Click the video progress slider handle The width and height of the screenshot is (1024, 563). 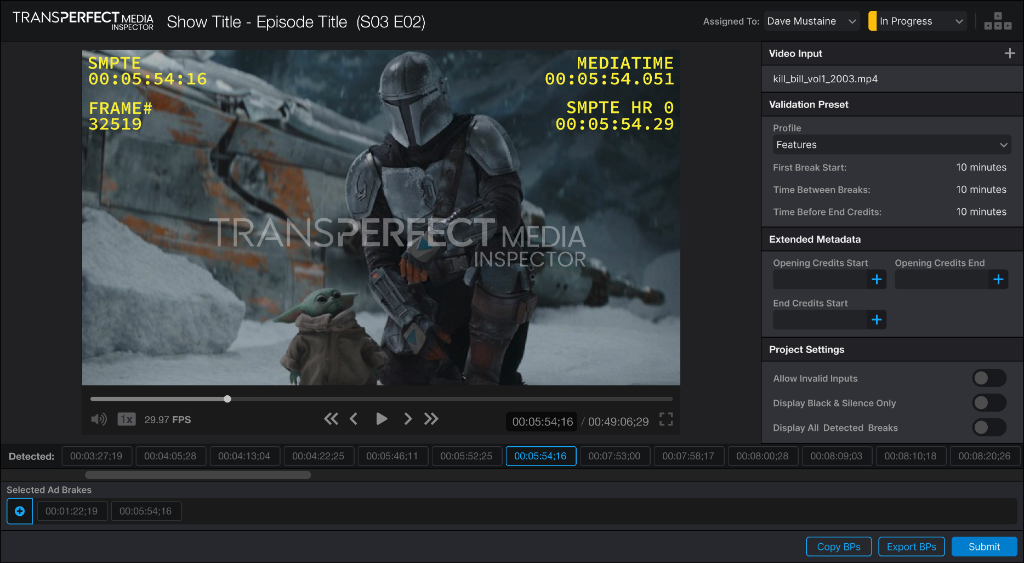[x=228, y=399]
